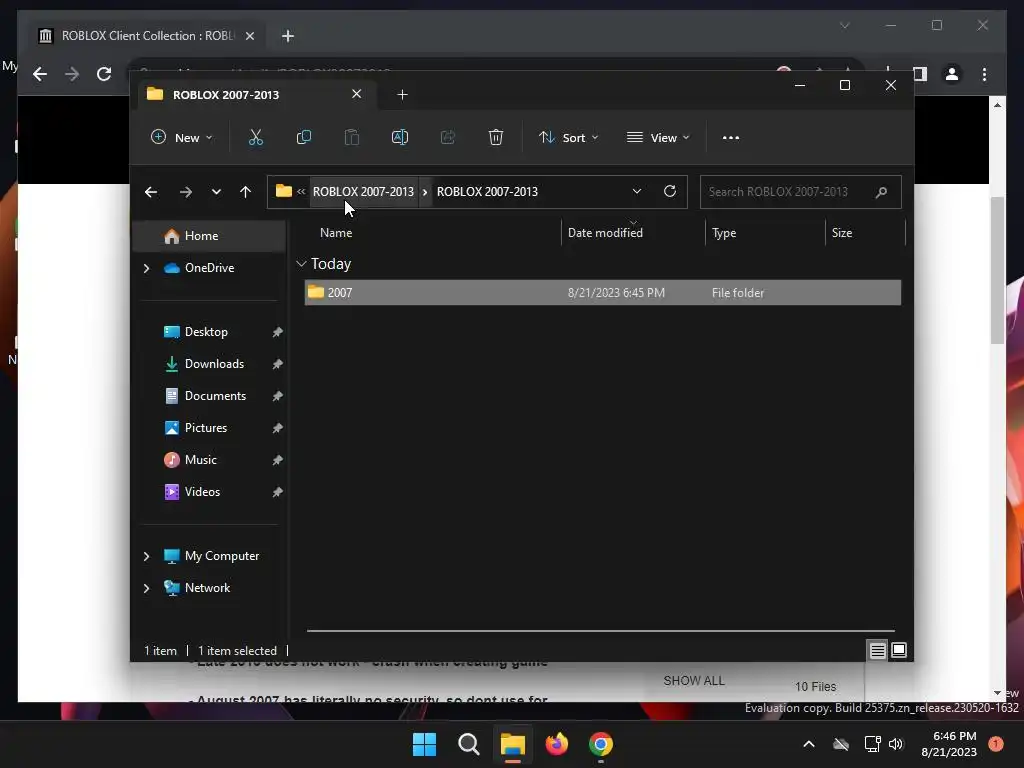This screenshot has width=1024, height=768.
Task: Switch to large thumbnails view icon
Action: click(x=899, y=650)
